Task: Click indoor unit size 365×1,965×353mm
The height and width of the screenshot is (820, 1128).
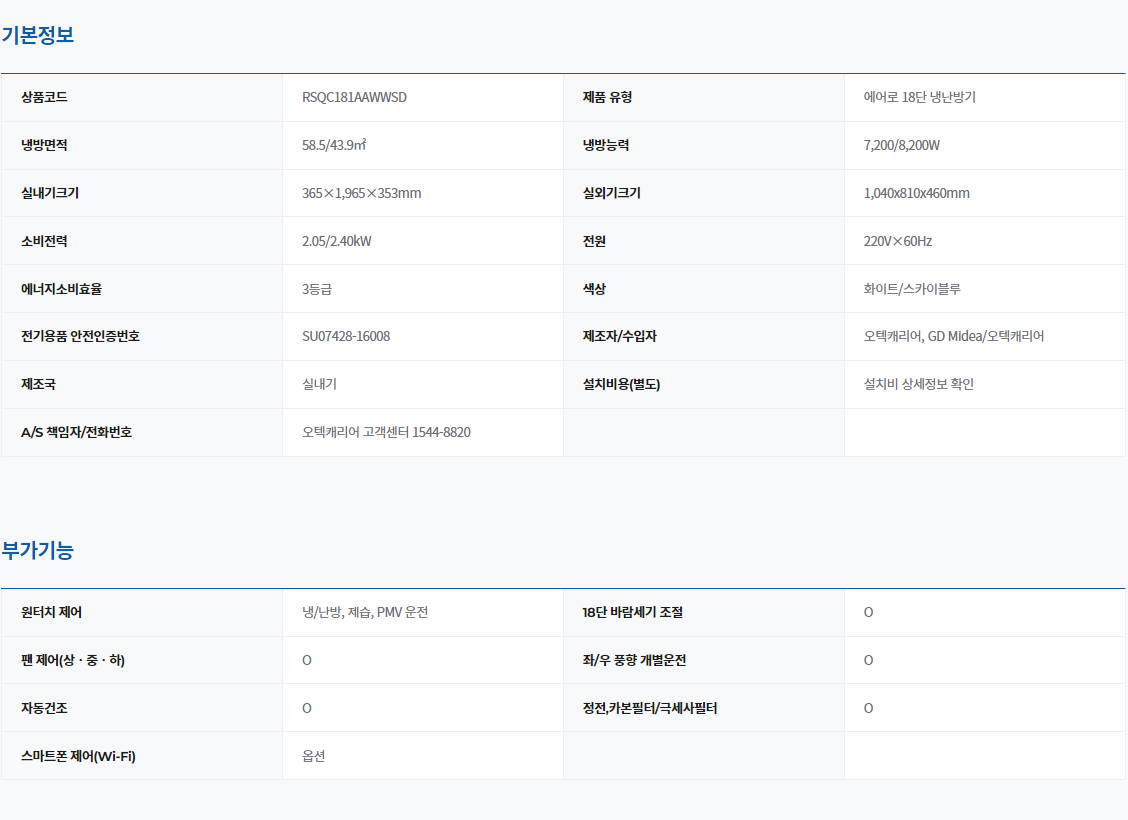Action: (361, 193)
